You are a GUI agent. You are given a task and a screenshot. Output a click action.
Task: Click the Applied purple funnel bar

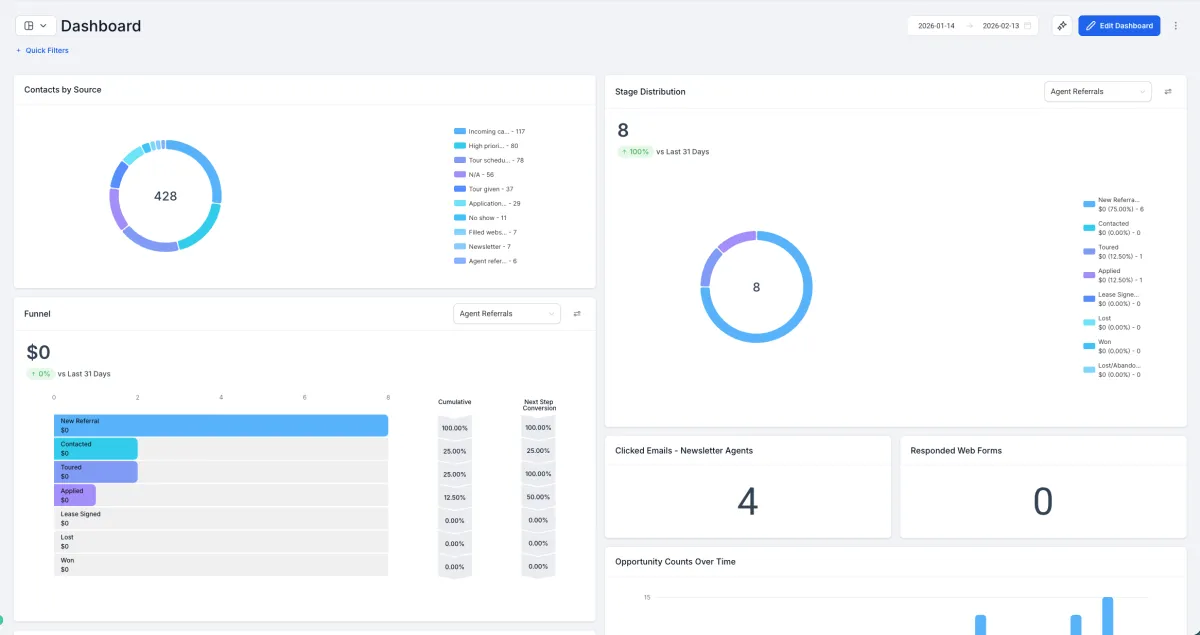(75, 496)
